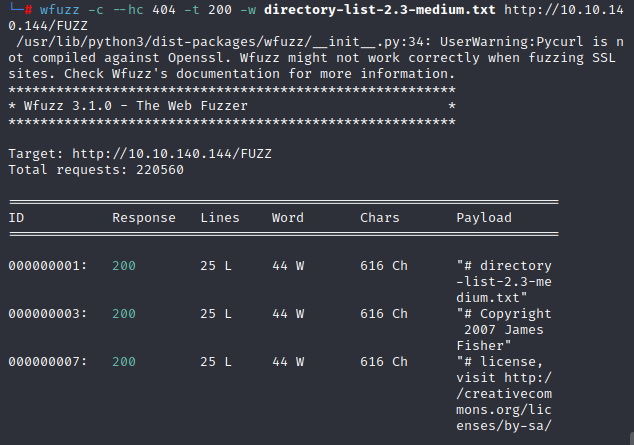Click 'Check Wfuzz's documentation' warning text
The height and width of the screenshot is (445, 634).
(x=172, y=74)
